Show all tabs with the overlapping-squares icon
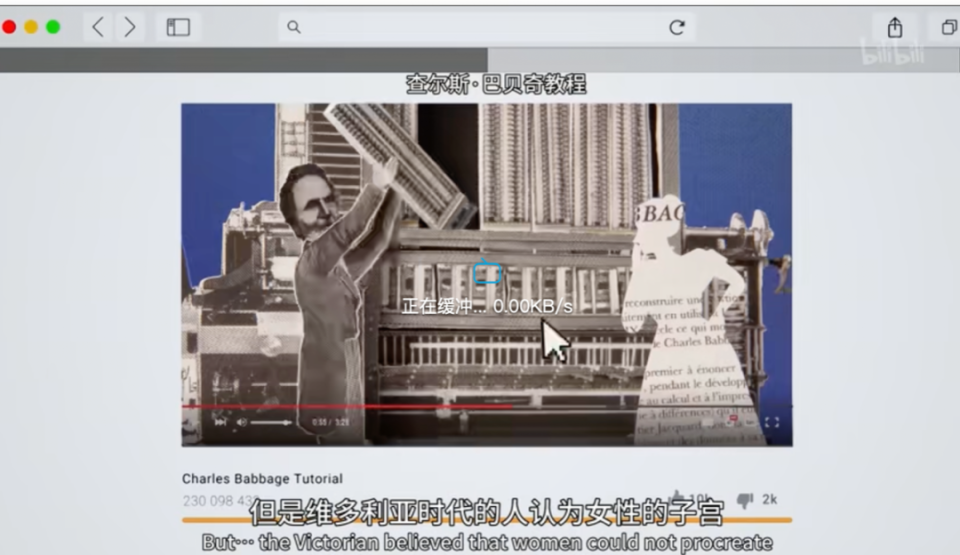 click(948, 27)
